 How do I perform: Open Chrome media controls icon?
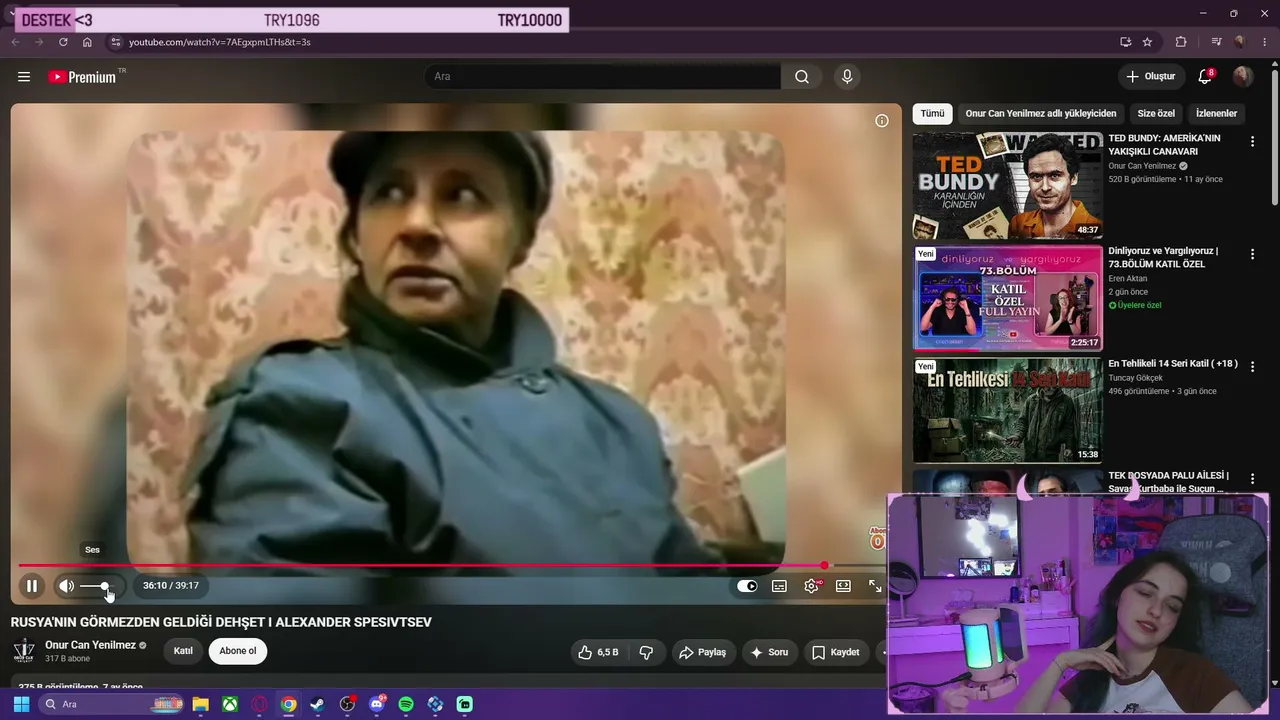click(x=1216, y=42)
